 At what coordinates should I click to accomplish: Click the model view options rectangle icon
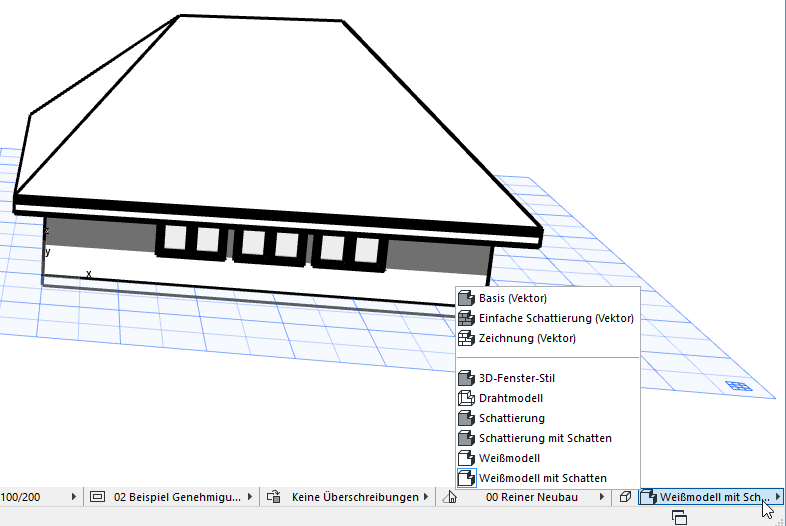tap(97, 497)
